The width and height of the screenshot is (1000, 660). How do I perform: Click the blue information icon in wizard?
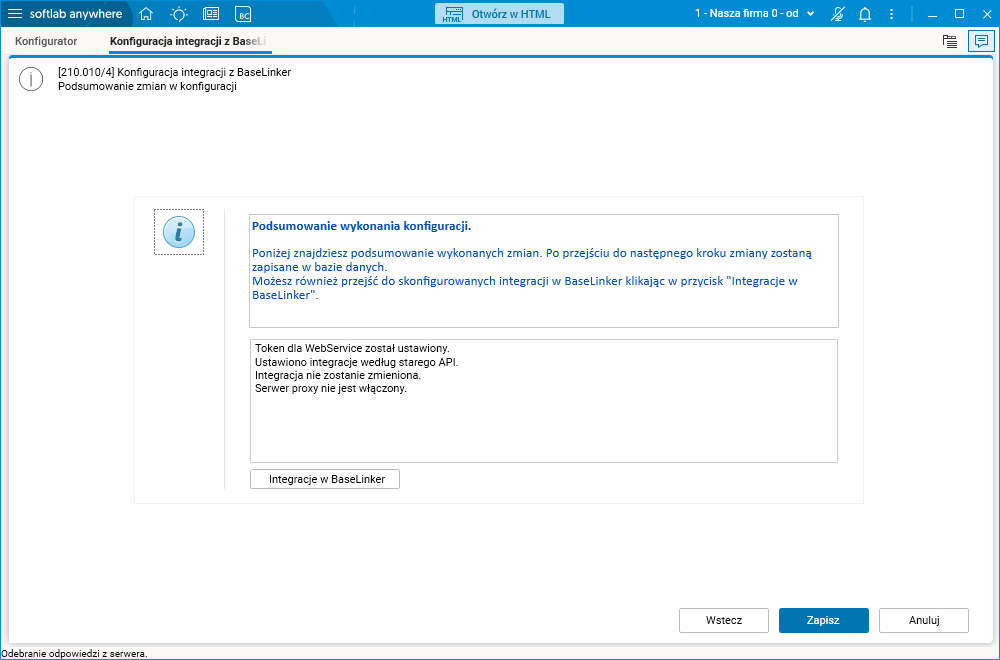click(179, 232)
